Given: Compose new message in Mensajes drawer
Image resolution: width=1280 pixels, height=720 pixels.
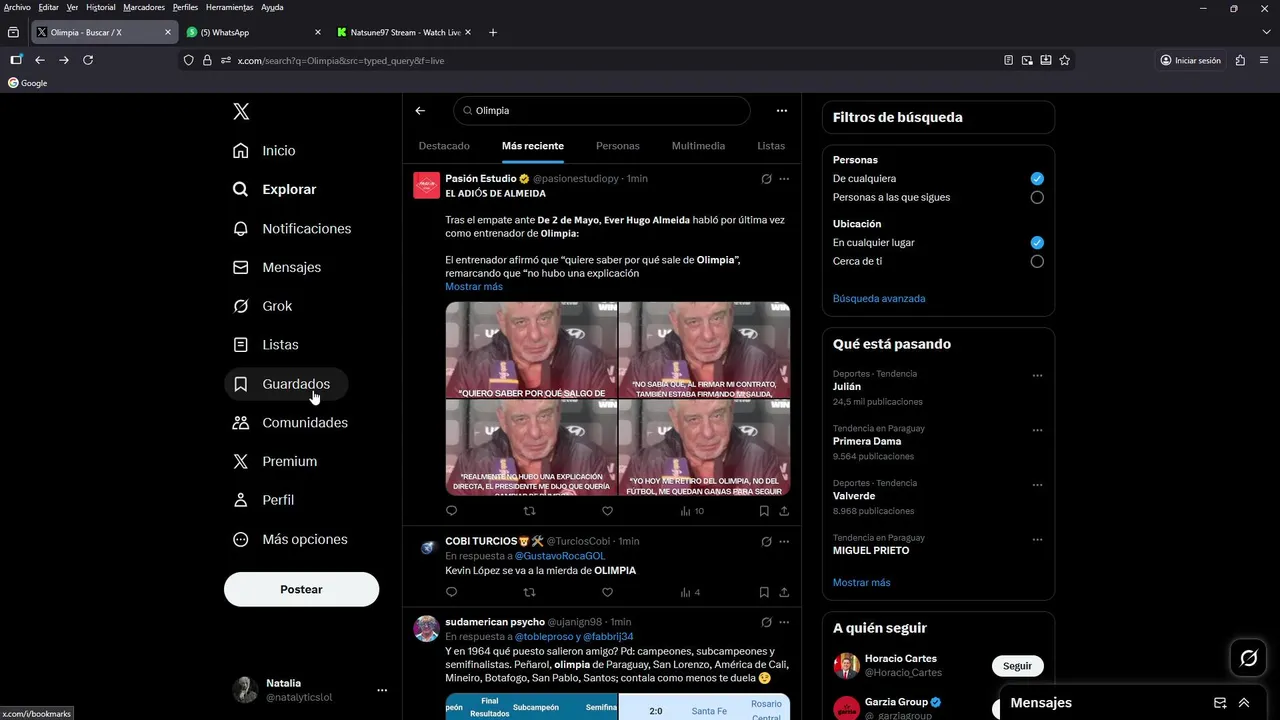Looking at the screenshot, I should (1220, 703).
